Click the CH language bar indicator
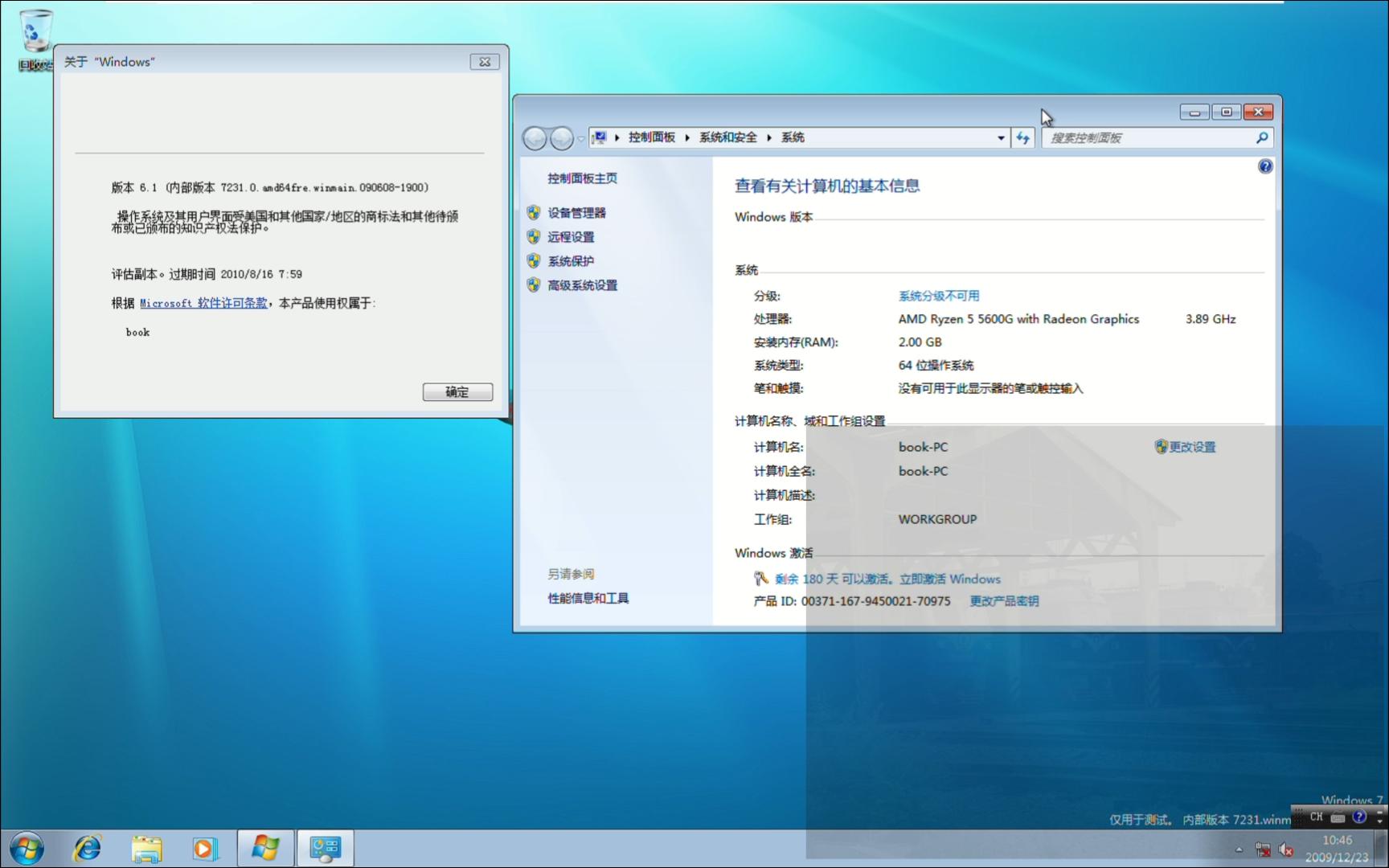The image size is (1389, 868). tap(1316, 817)
